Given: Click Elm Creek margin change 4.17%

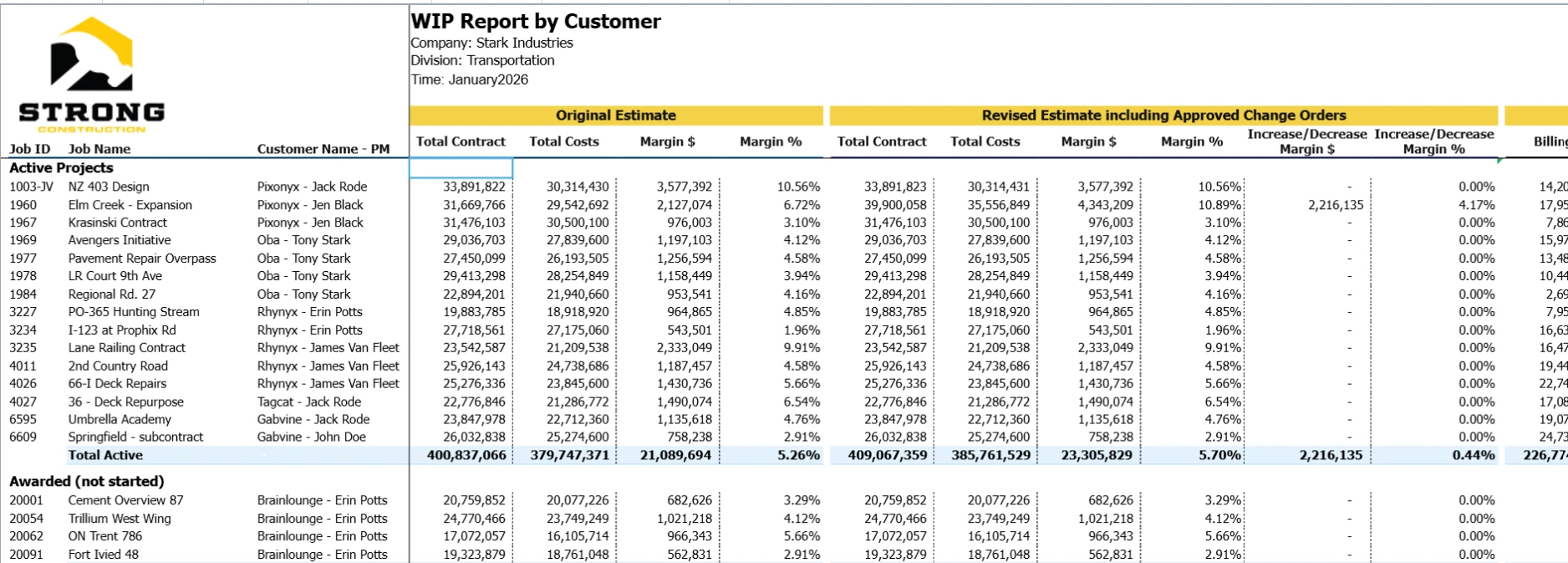Looking at the screenshot, I should coord(1477,205).
